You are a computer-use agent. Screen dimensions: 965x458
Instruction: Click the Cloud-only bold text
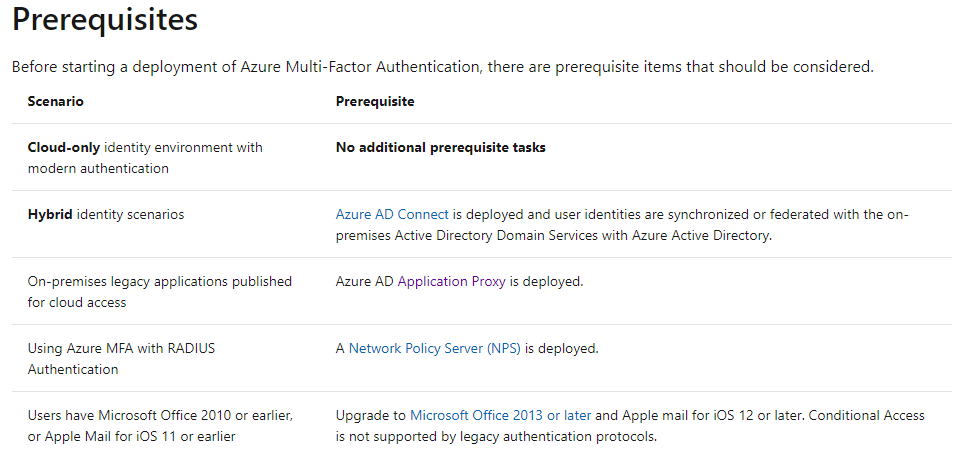[63, 148]
